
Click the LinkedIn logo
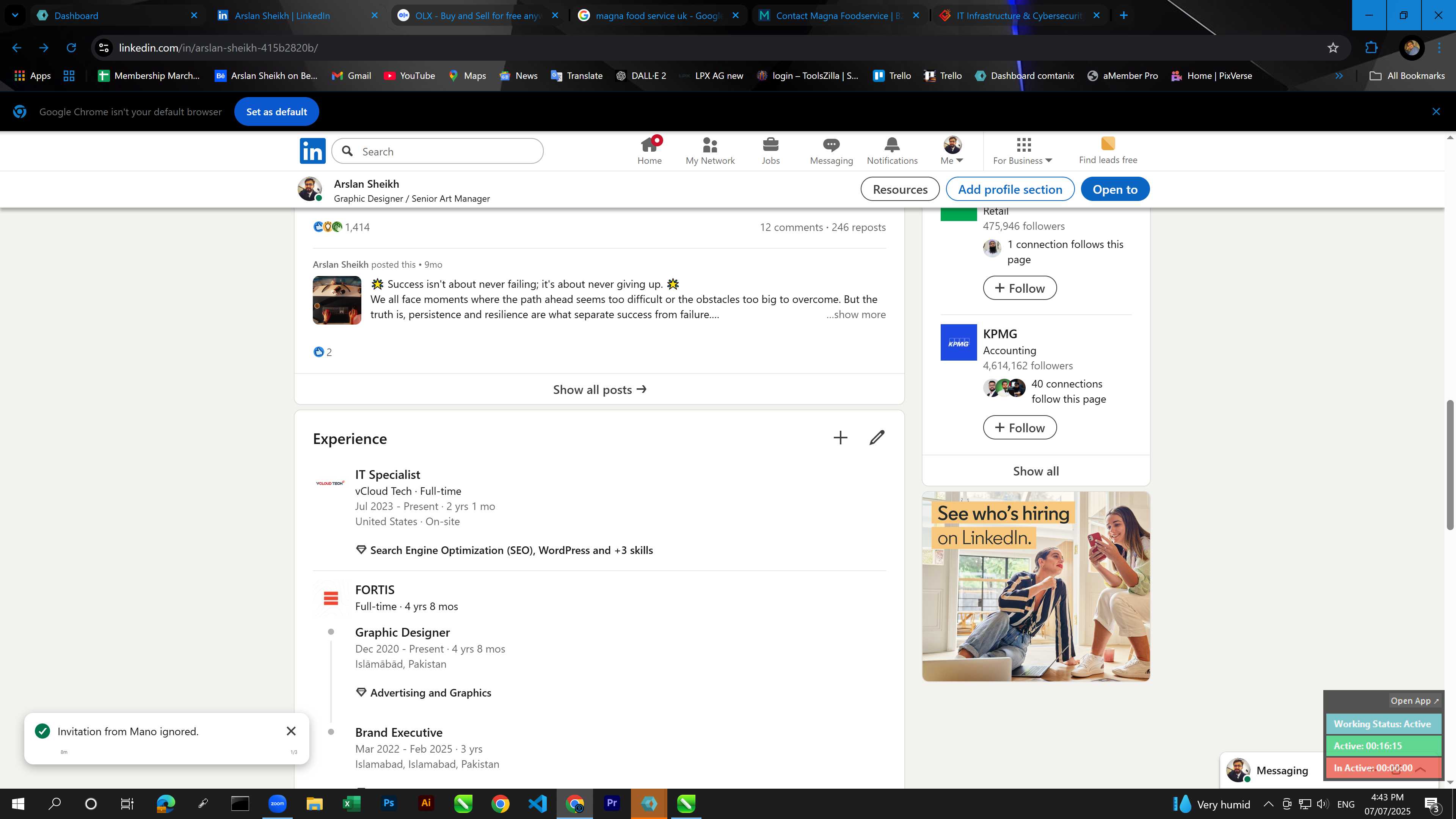(x=312, y=151)
